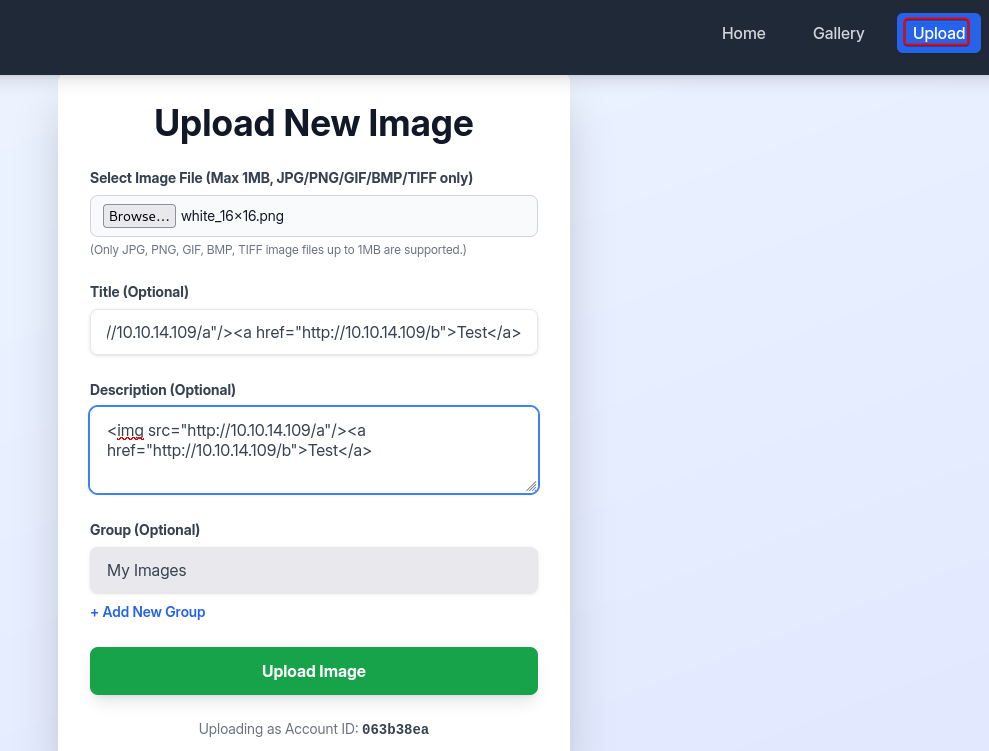Click the Upload New Image heading
989x751 pixels.
click(314, 123)
